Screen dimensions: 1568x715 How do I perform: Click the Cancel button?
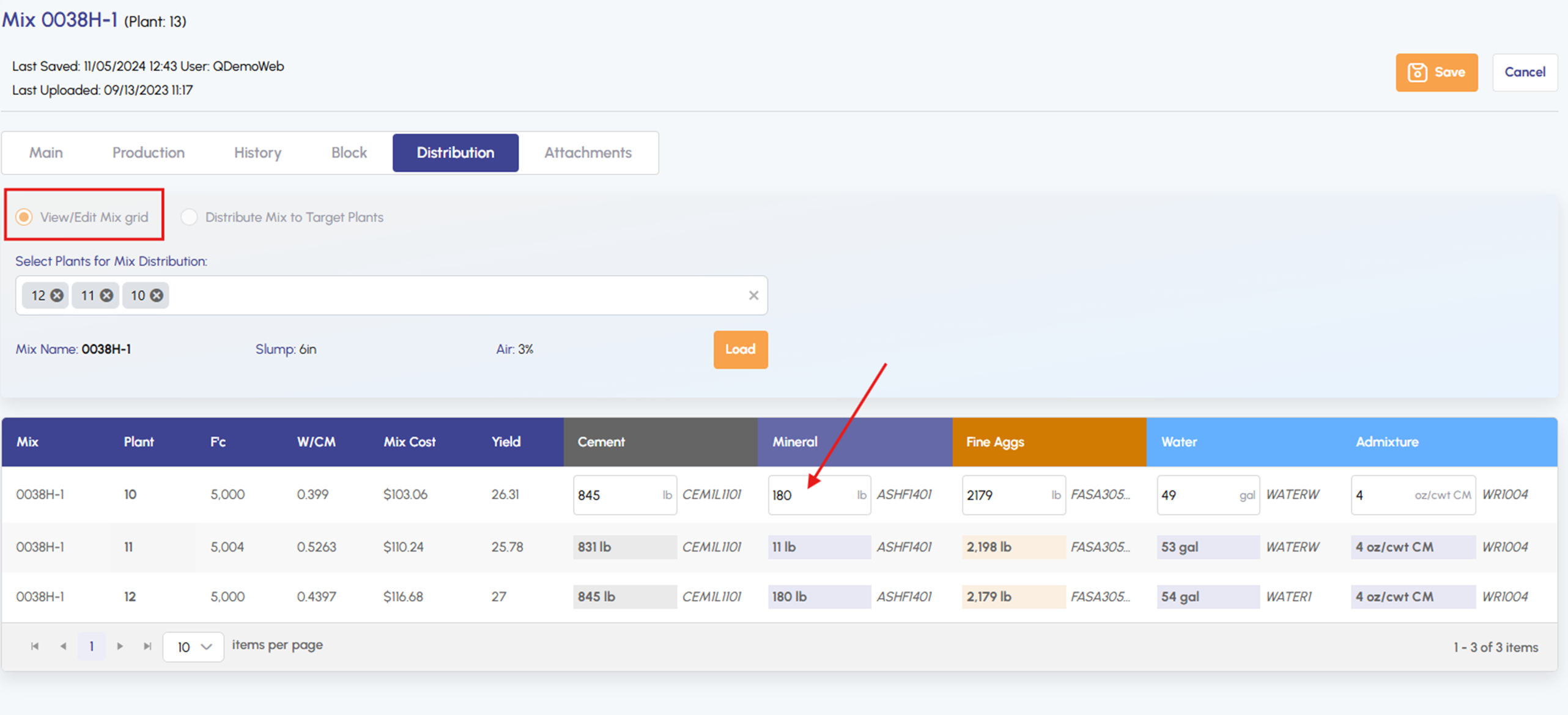click(x=1525, y=72)
